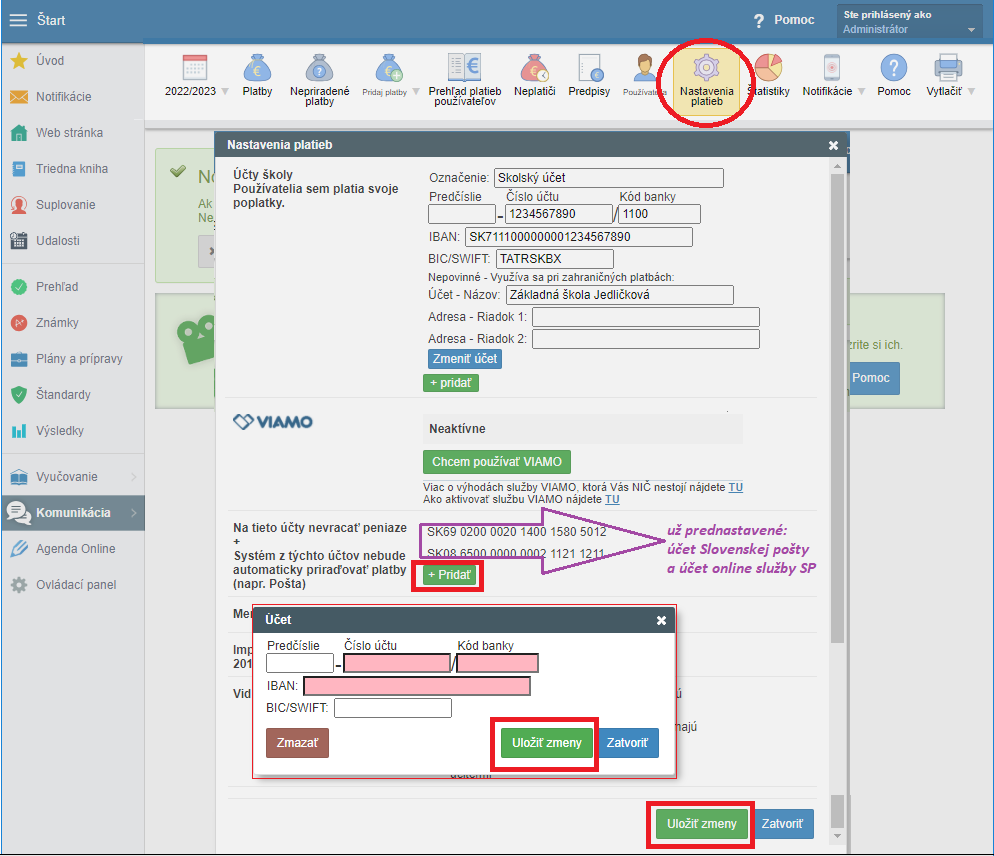Open Suplovanie sidebar icon
This screenshot has width=994, height=856.
point(19,205)
